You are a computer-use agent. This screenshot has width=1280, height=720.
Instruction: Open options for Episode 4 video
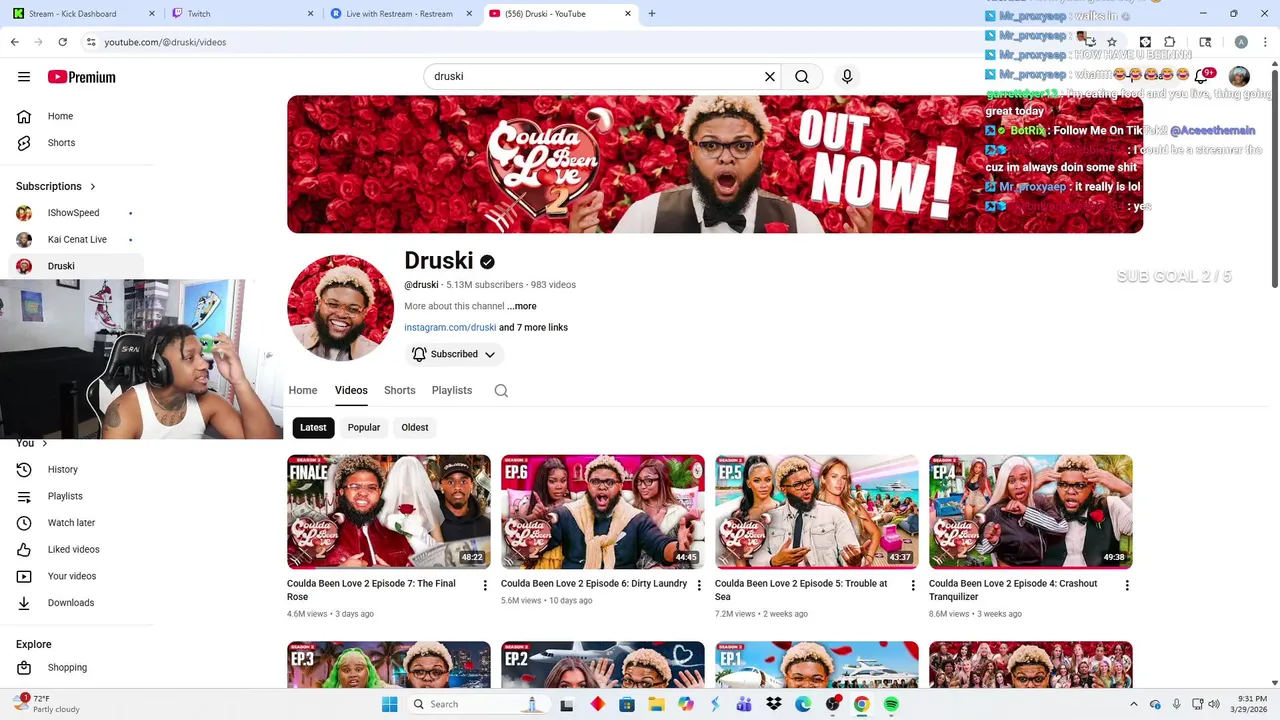click(x=1127, y=585)
